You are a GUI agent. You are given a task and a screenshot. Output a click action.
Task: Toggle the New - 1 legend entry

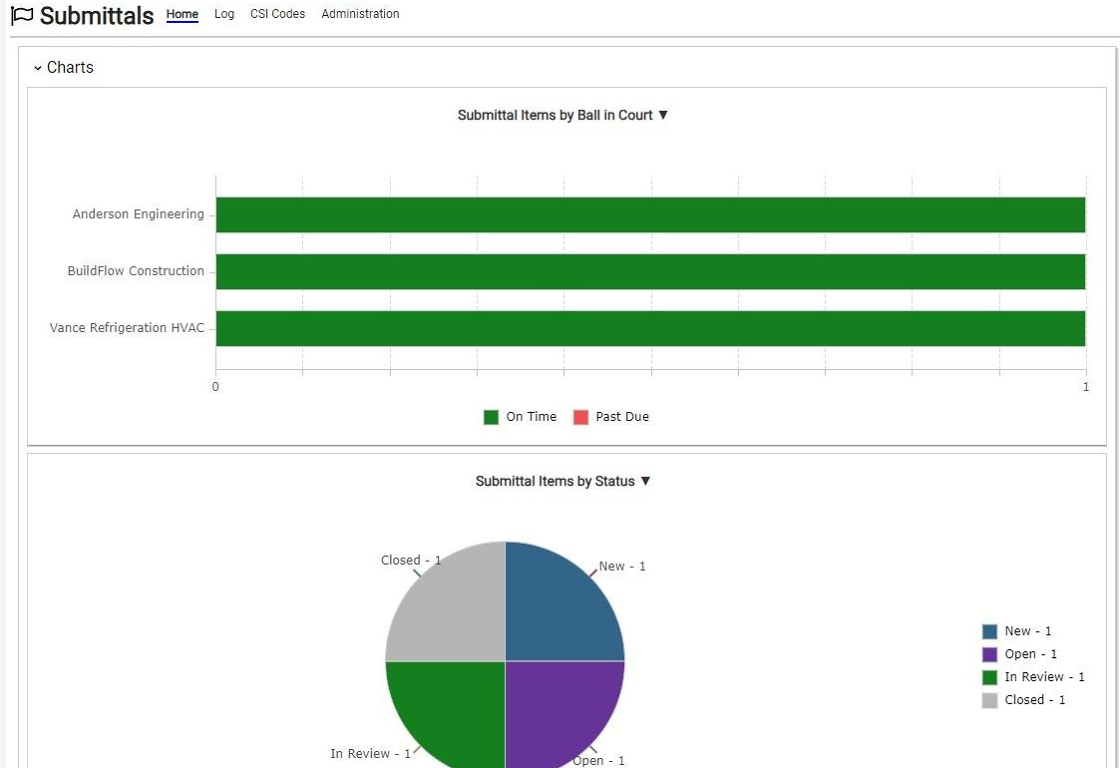(x=1016, y=632)
